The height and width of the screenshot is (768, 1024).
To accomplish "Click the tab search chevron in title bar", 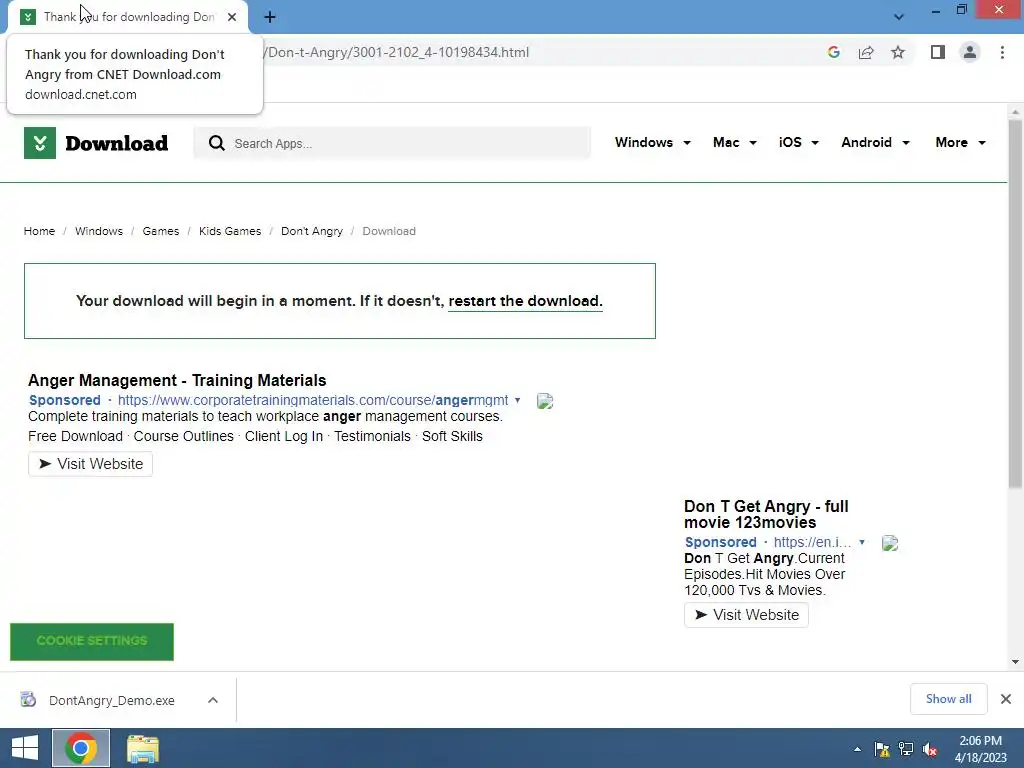I will click(899, 17).
